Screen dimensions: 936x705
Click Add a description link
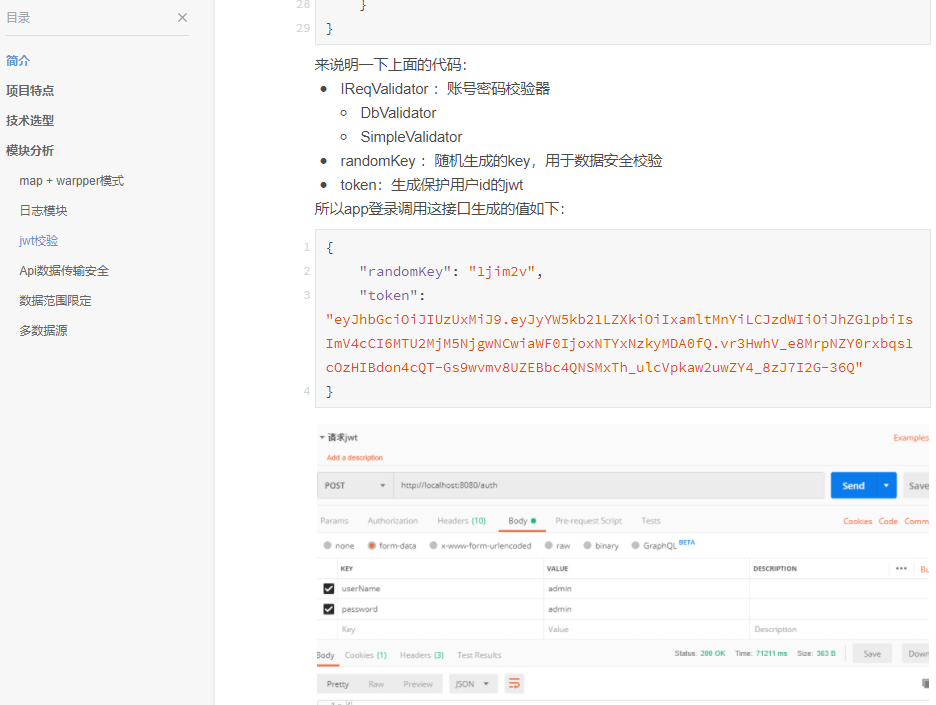[355, 458]
